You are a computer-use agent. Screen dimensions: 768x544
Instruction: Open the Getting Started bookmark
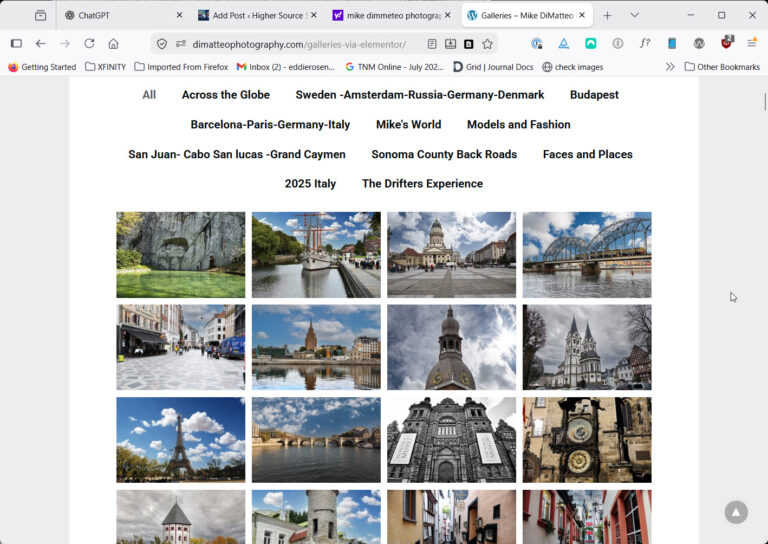coord(42,67)
